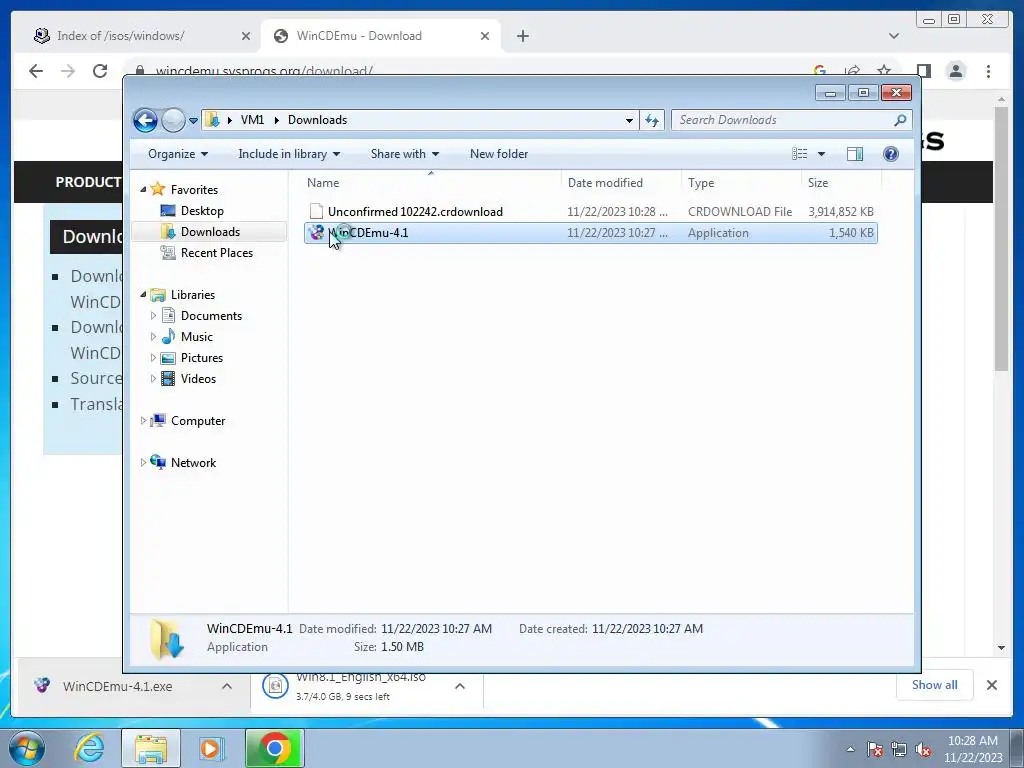Bookmark this page with star icon
1024x768 pixels.
point(884,71)
